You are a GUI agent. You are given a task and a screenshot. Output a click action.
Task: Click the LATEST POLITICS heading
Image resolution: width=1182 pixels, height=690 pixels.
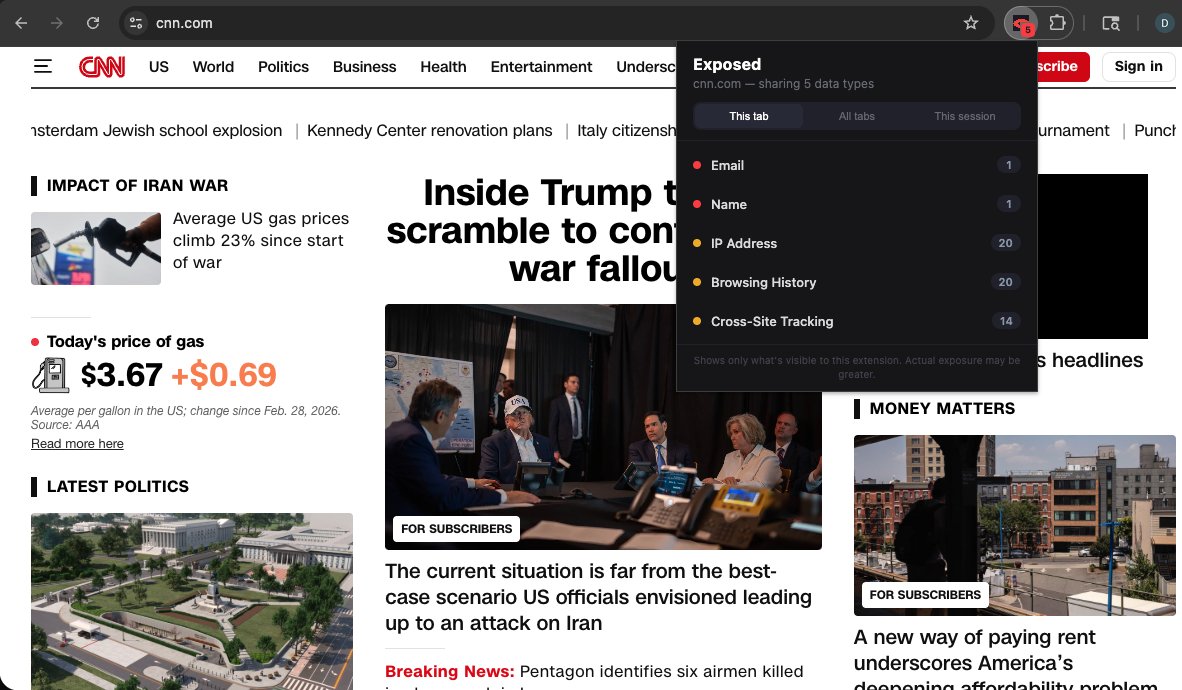118,486
